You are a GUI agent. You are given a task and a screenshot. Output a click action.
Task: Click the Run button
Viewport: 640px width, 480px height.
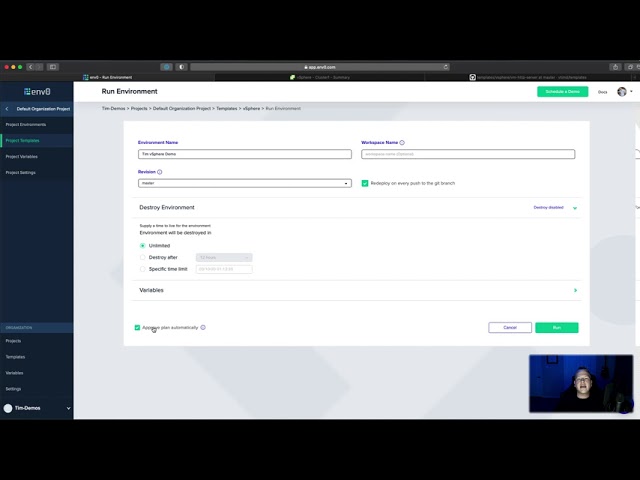pos(557,327)
